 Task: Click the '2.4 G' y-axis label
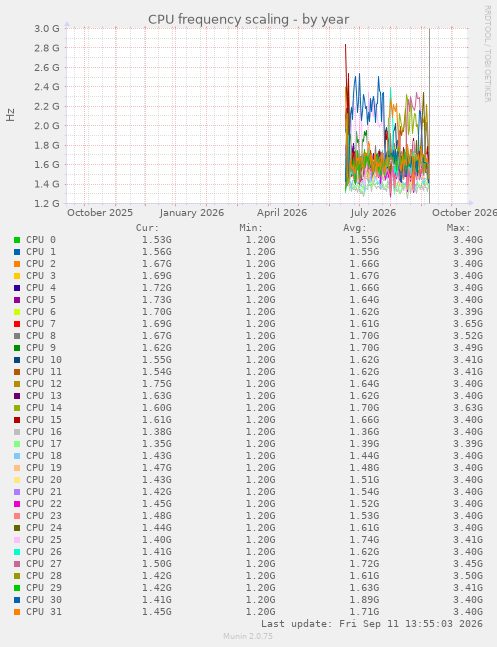pyautogui.click(x=47, y=87)
